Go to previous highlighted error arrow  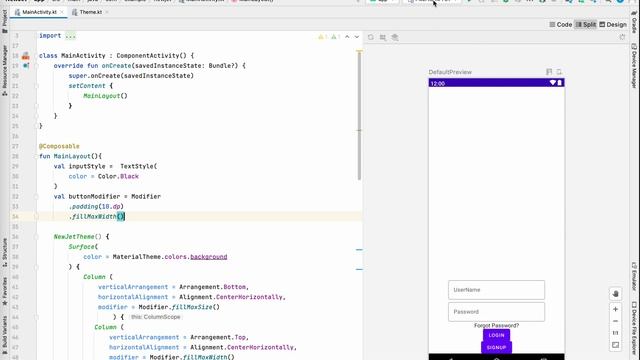pos(347,37)
